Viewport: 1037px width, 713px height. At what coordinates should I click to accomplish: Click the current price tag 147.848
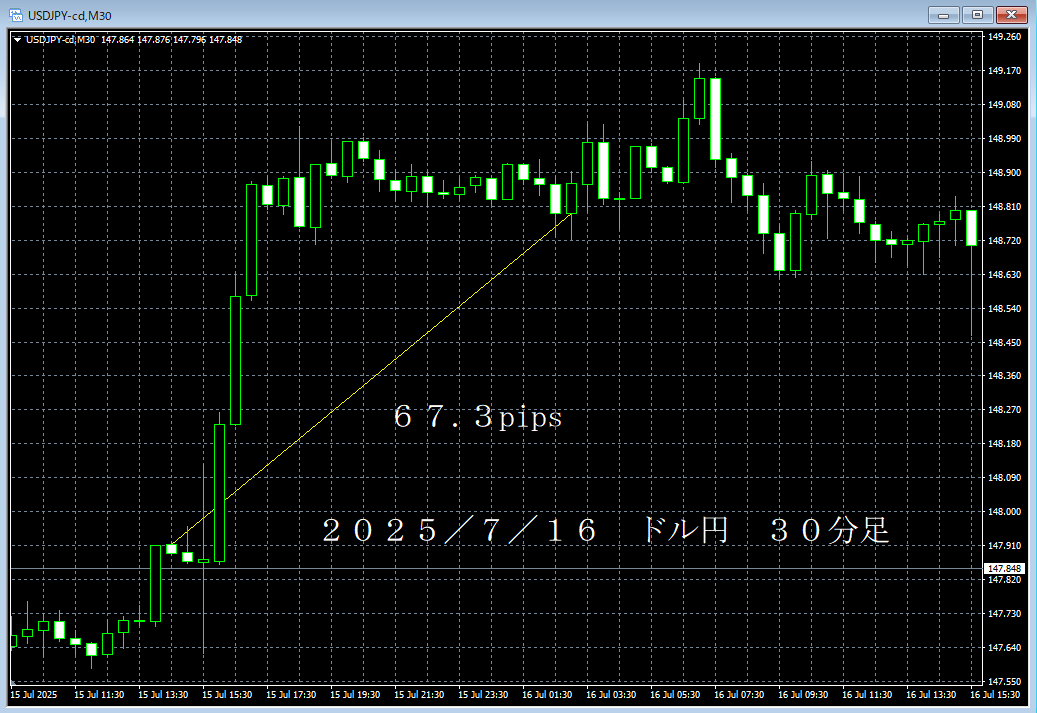[1005, 566]
